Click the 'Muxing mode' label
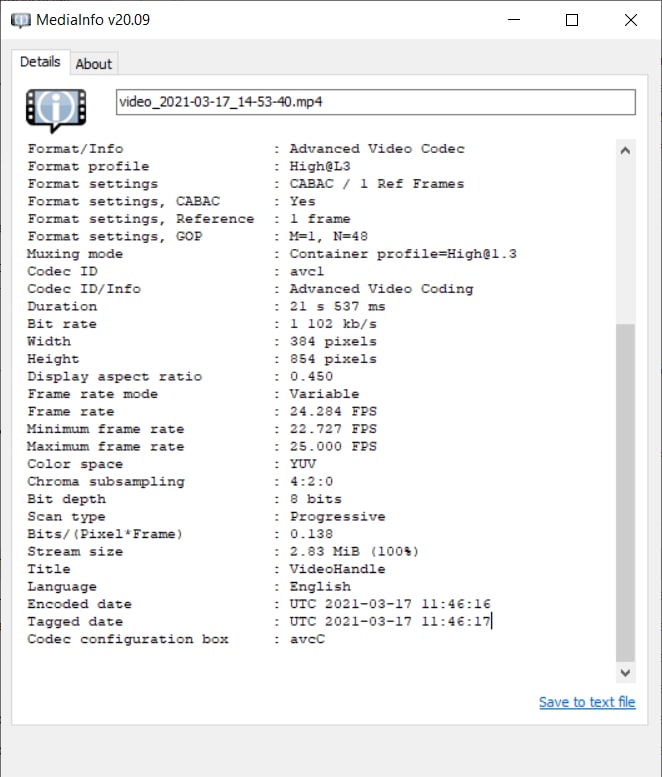Viewport: 662px width, 777px height. [75, 254]
